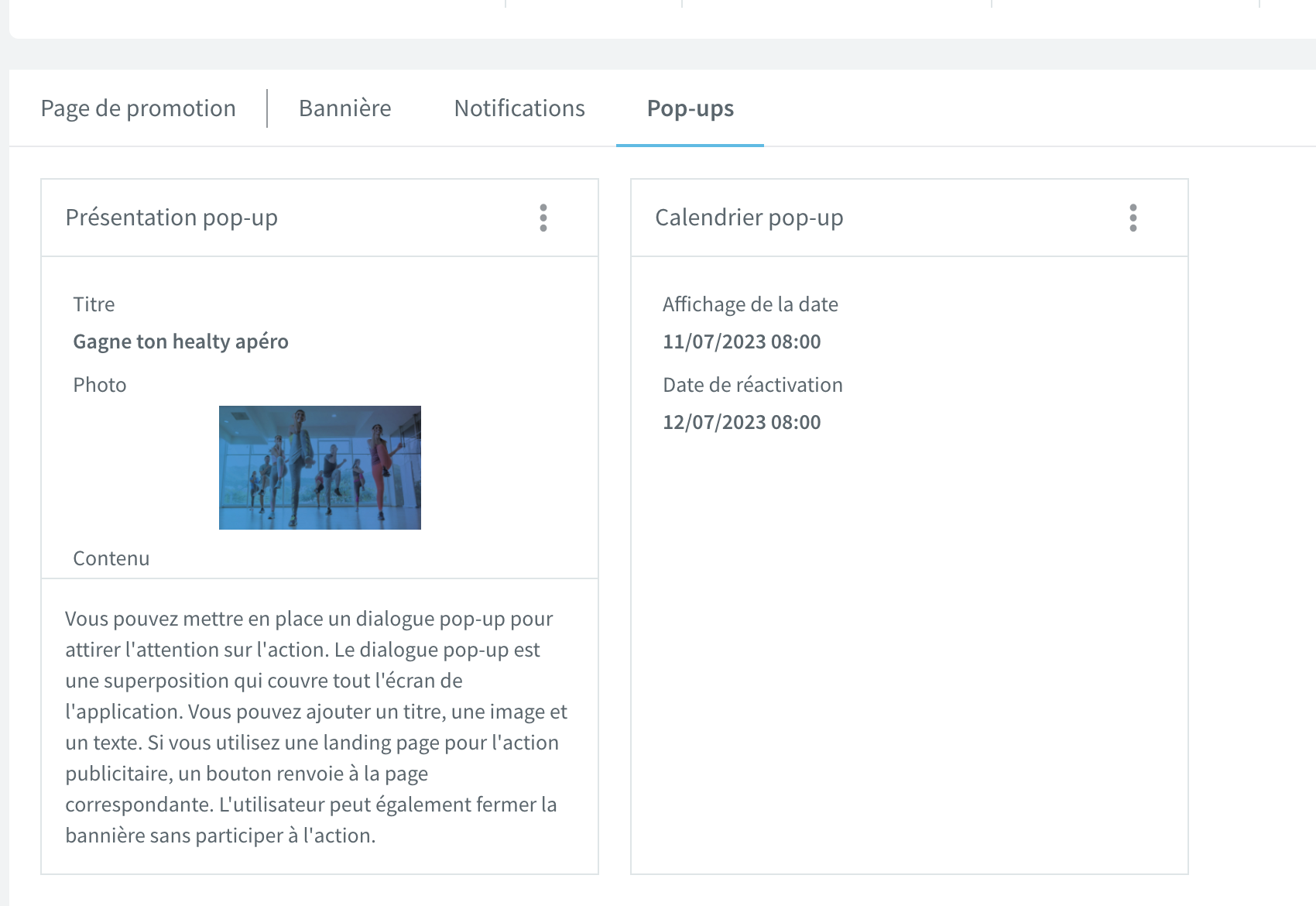Image resolution: width=1316 pixels, height=906 pixels.
Task: Click the title Gagne ton healty apéro
Action: [x=180, y=341]
